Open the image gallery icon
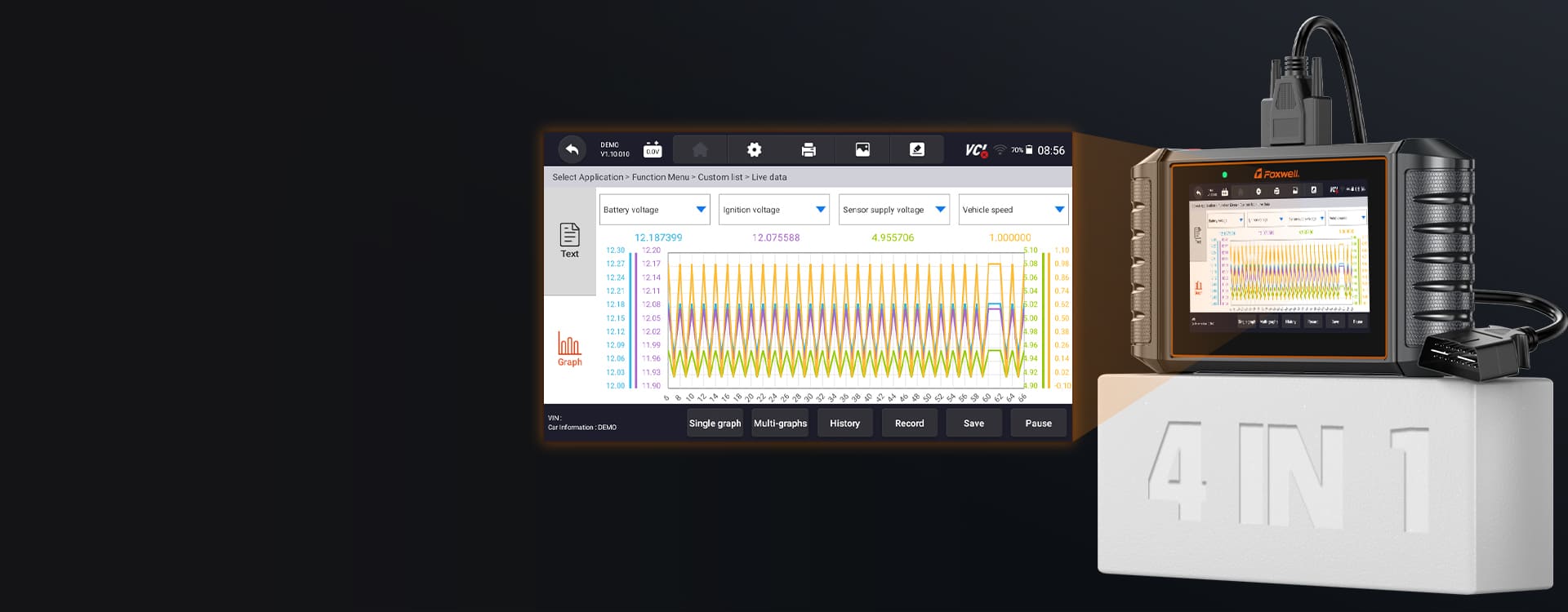Screen dimensions: 1568x612 [862, 149]
